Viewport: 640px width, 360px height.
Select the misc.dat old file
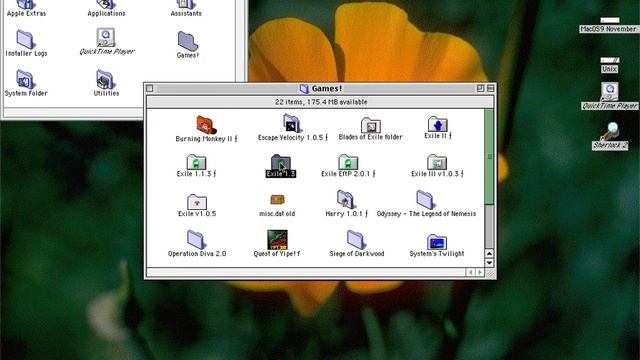277,200
